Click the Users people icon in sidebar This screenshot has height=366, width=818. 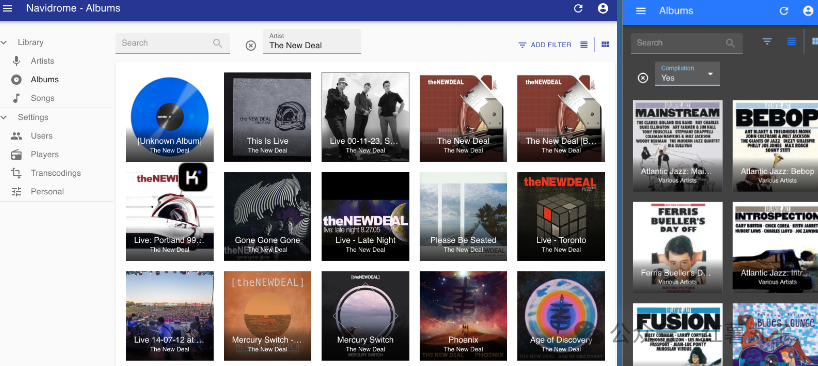[x=17, y=136]
